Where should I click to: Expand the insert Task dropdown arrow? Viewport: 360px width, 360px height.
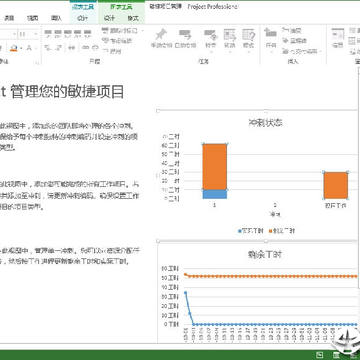tap(271, 52)
